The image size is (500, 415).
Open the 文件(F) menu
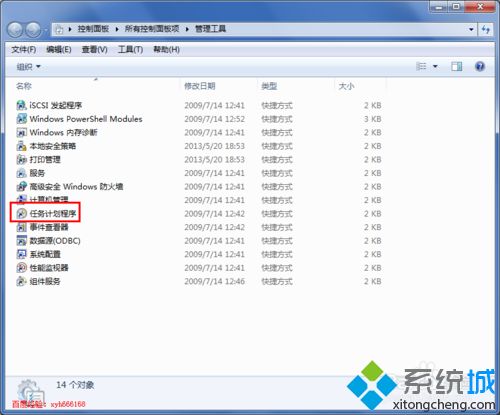(x=24, y=50)
